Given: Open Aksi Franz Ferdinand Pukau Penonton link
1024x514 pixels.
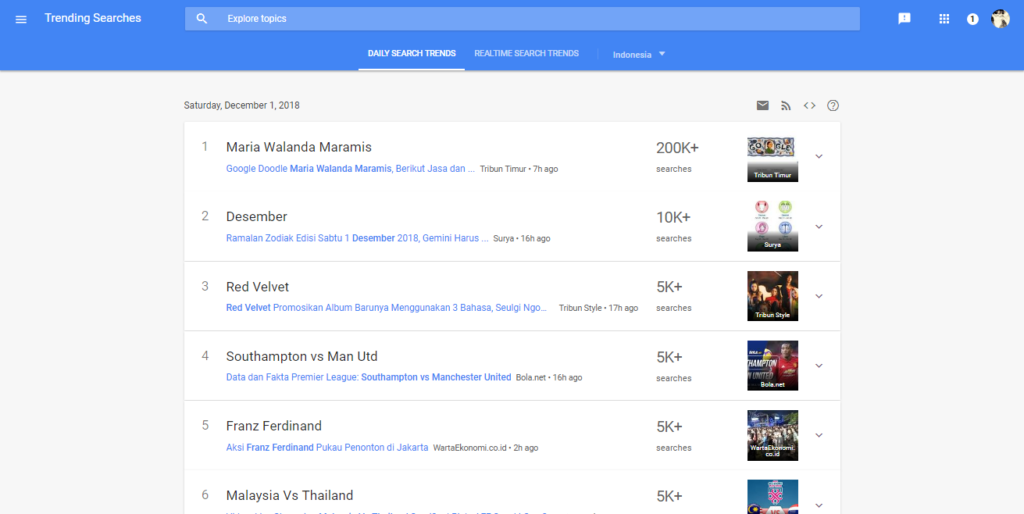Looking at the screenshot, I should [327, 447].
